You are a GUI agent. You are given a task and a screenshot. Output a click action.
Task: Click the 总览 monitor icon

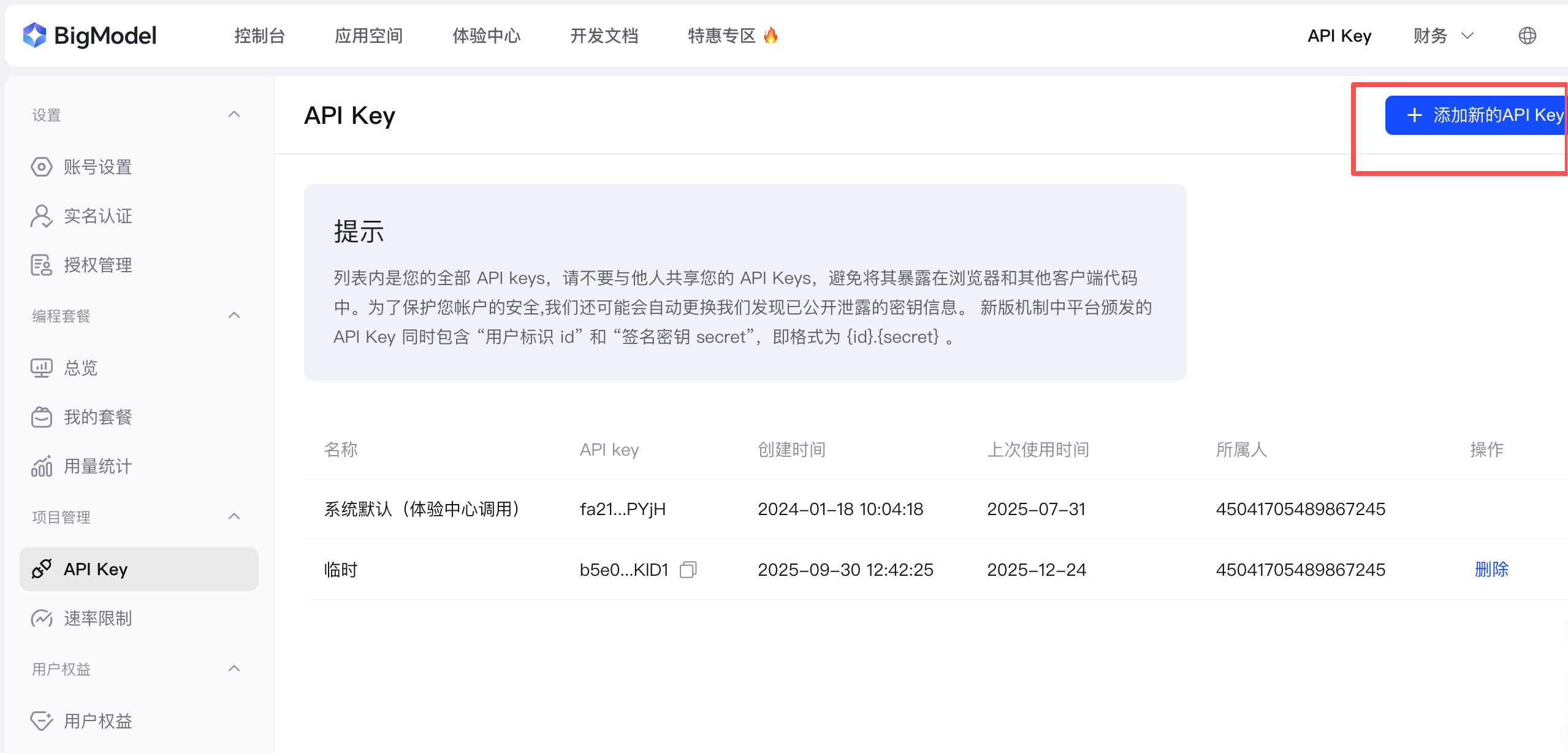coord(41,368)
